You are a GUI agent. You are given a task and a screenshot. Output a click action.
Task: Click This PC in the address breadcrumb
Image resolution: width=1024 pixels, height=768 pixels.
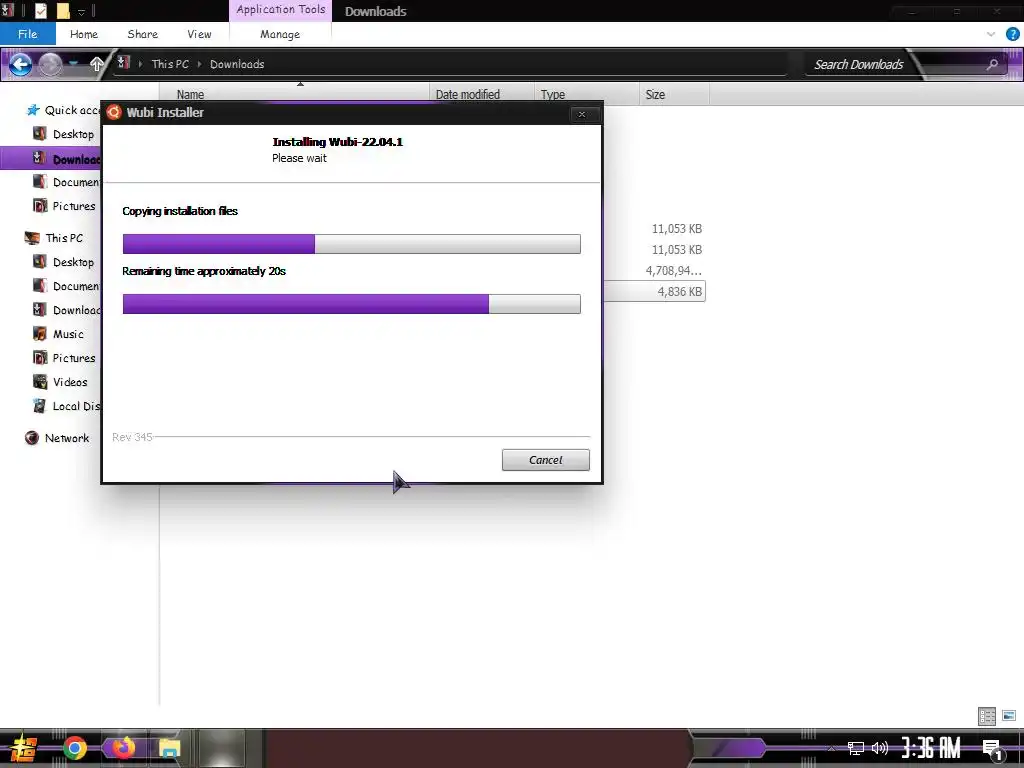(x=170, y=64)
